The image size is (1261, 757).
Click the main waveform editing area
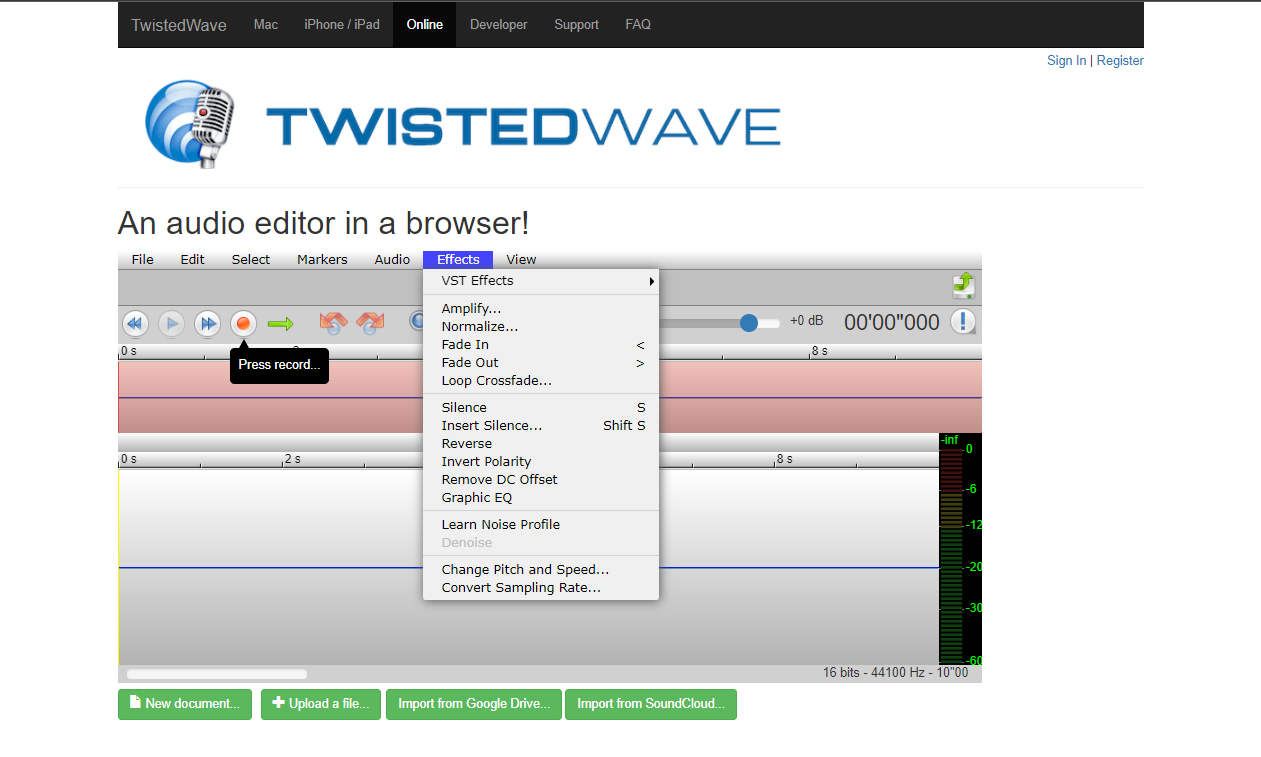coord(528,567)
